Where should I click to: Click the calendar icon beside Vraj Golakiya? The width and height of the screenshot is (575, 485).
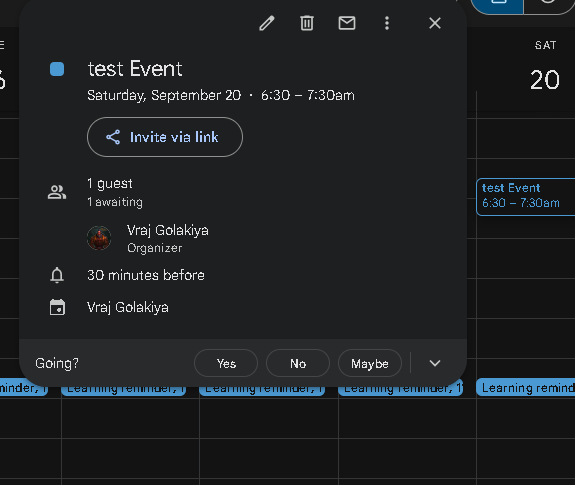57,307
